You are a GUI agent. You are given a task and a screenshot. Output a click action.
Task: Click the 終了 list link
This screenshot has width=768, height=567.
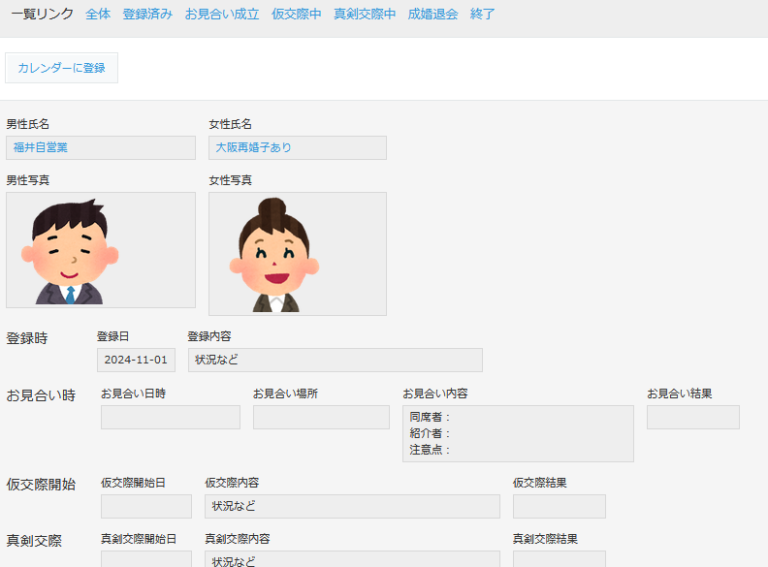pyautogui.click(x=482, y=15)
